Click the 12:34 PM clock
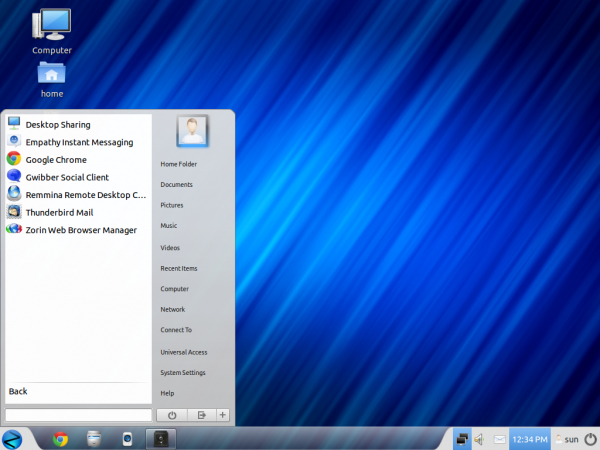The height and width of the screenshot is (450, 600). tap(530, 439)
